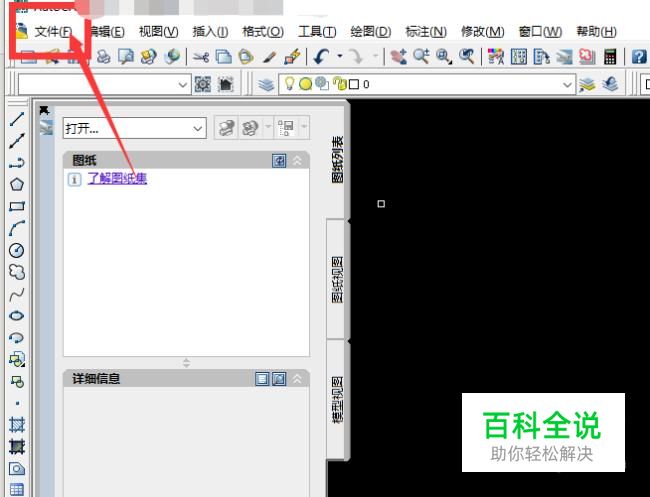
Task: Click the Paste clipboard icon
Action: [x=246, y=57]
